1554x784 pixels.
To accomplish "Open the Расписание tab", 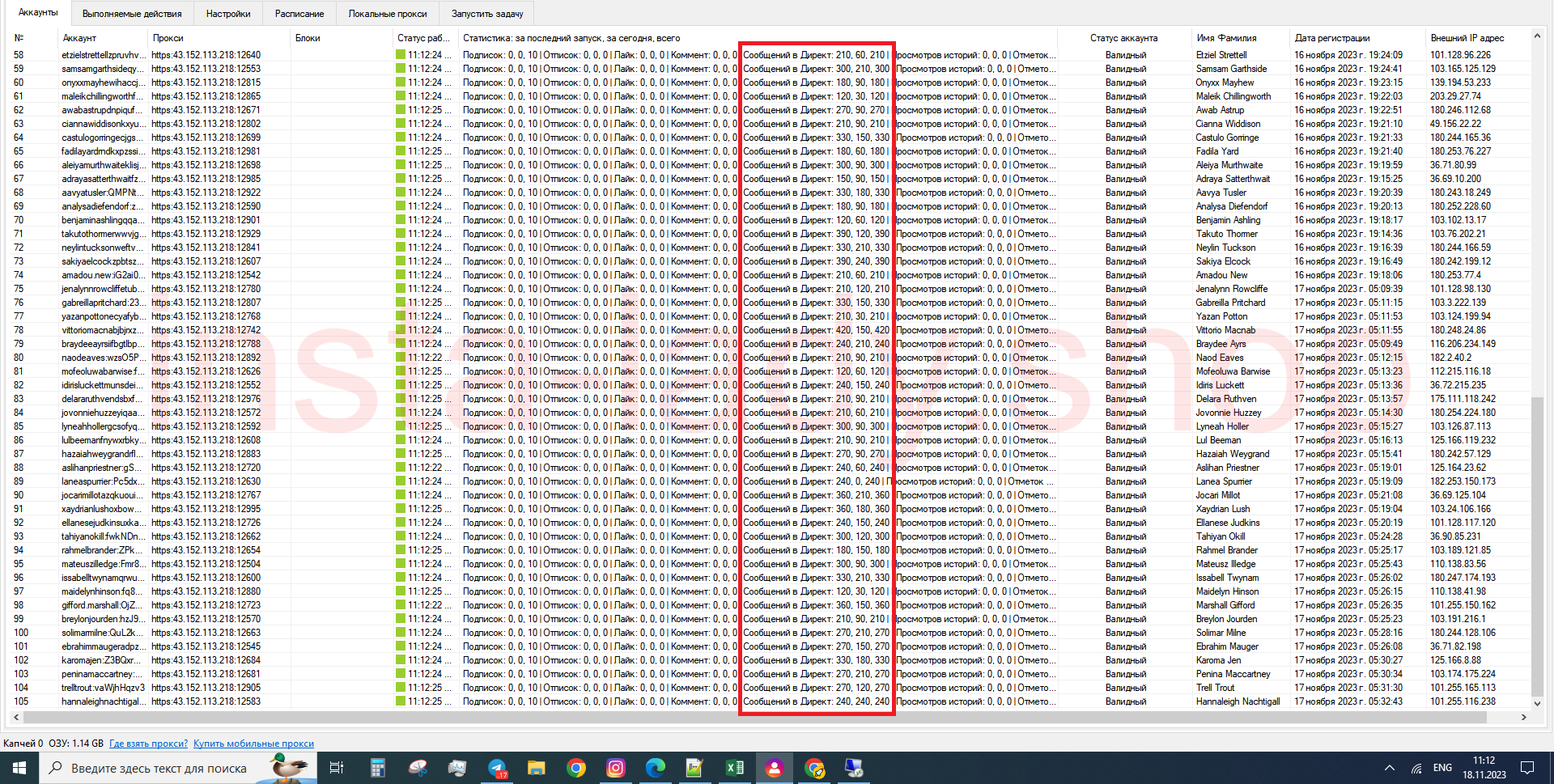I will coord(299,14).
